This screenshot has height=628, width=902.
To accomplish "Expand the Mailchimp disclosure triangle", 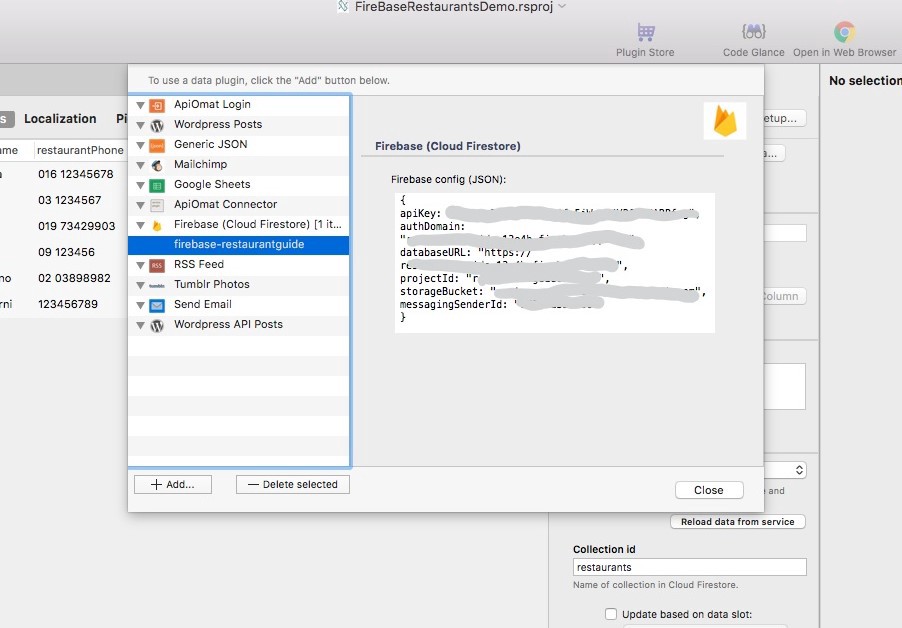I will coord(140,166).
